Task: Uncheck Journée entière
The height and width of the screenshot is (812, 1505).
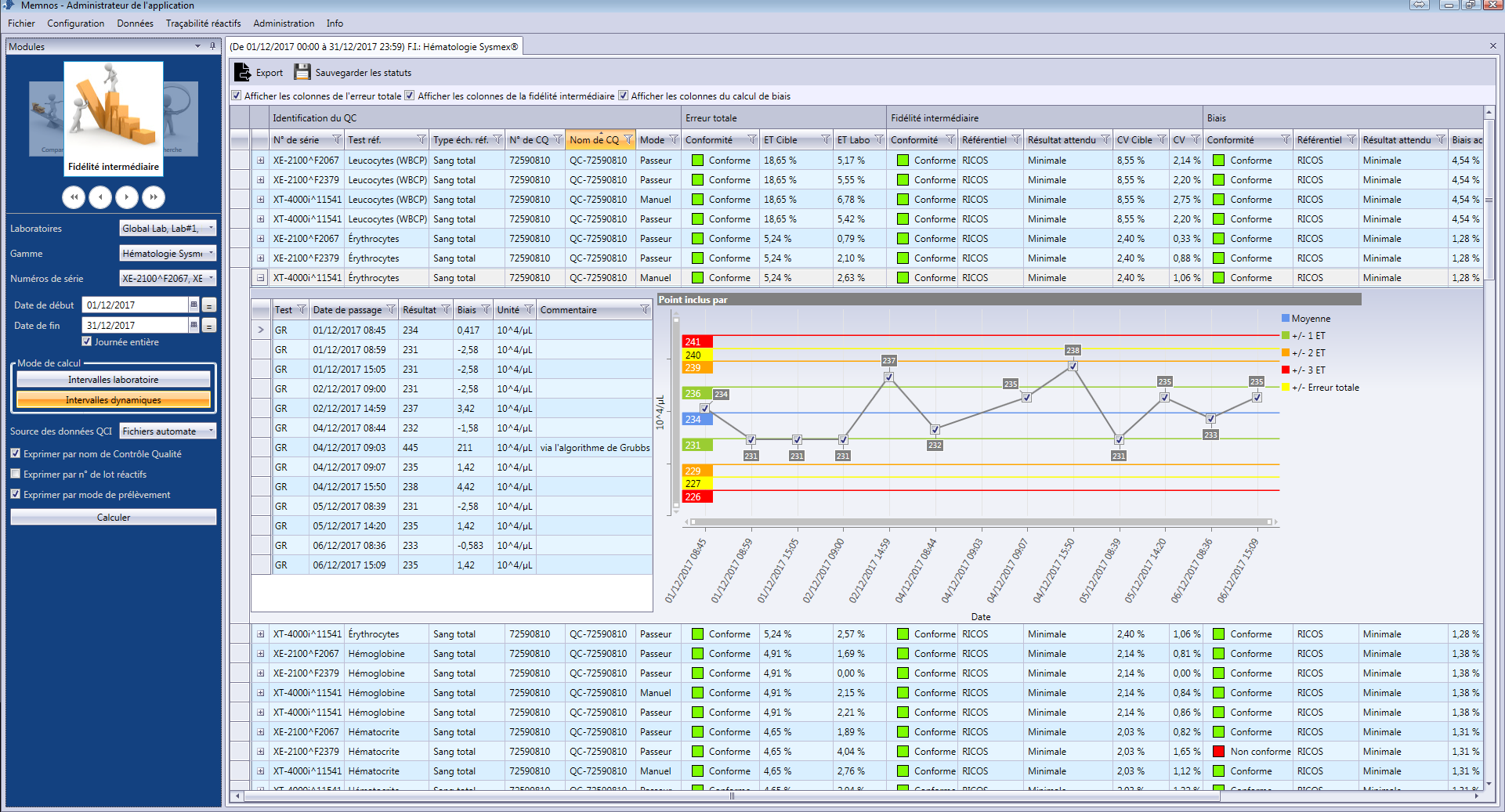Action: point(87,341)
